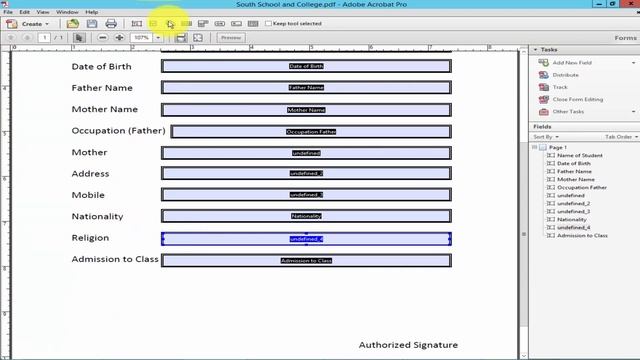
Task: Select Date of Birth in Fields list
Action: (573, 163)
